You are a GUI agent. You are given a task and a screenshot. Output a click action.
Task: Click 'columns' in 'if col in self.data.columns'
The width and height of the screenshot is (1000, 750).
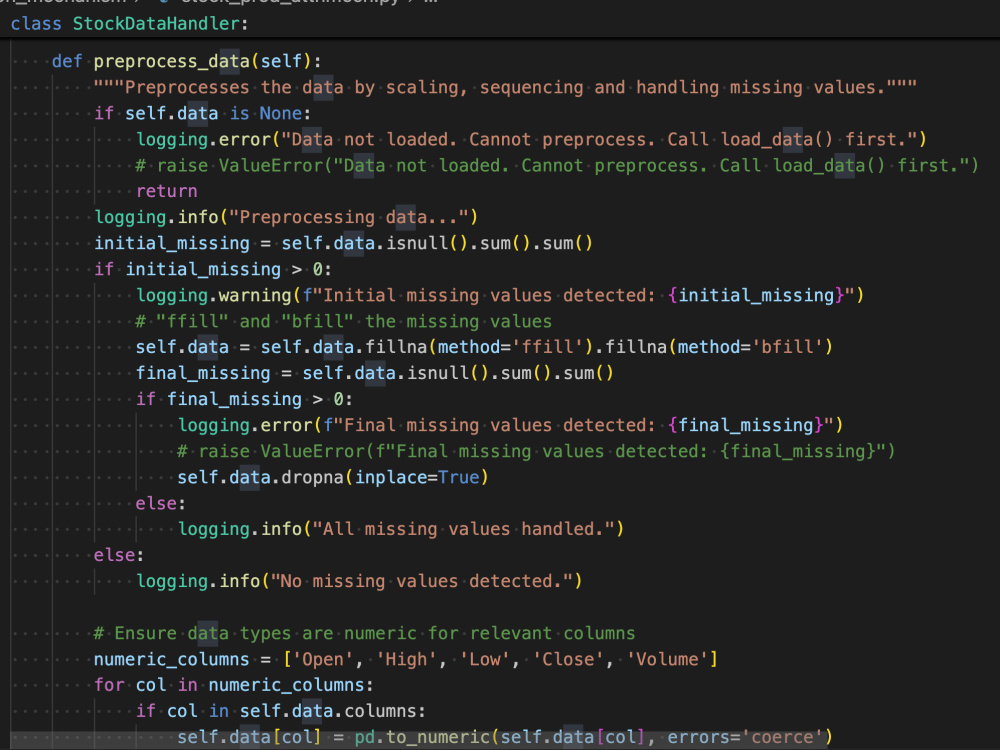click(x=380, y=712)
